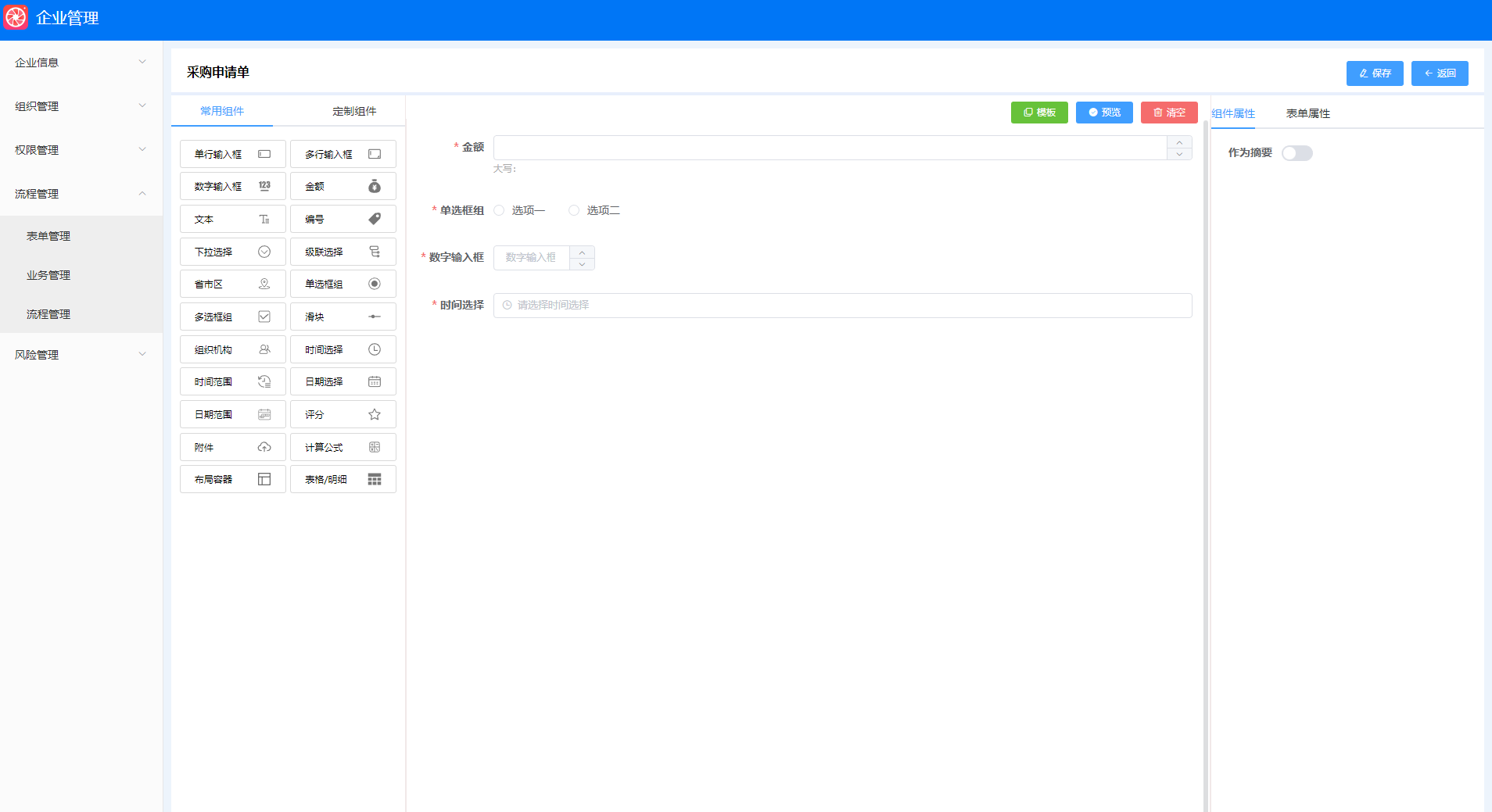Add the 编号 tag component
1492x812 pixels.
(343, 219)
